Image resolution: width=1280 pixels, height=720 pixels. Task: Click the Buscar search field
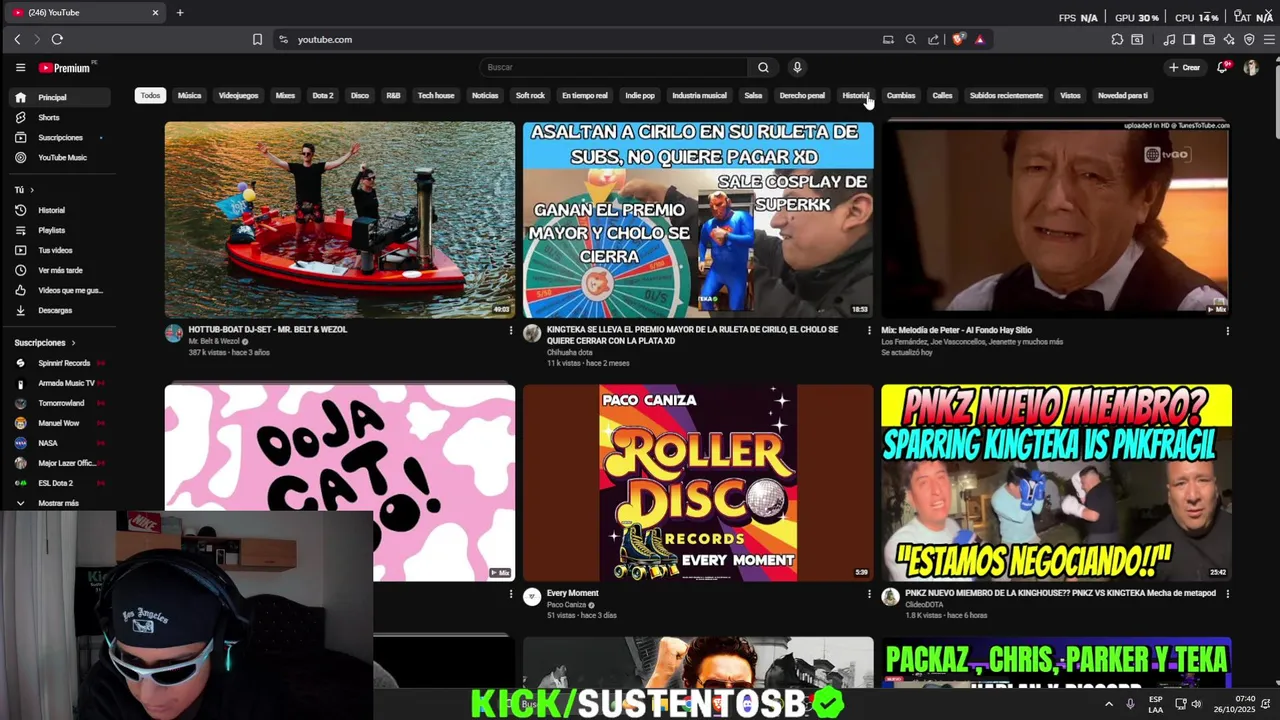613,67
